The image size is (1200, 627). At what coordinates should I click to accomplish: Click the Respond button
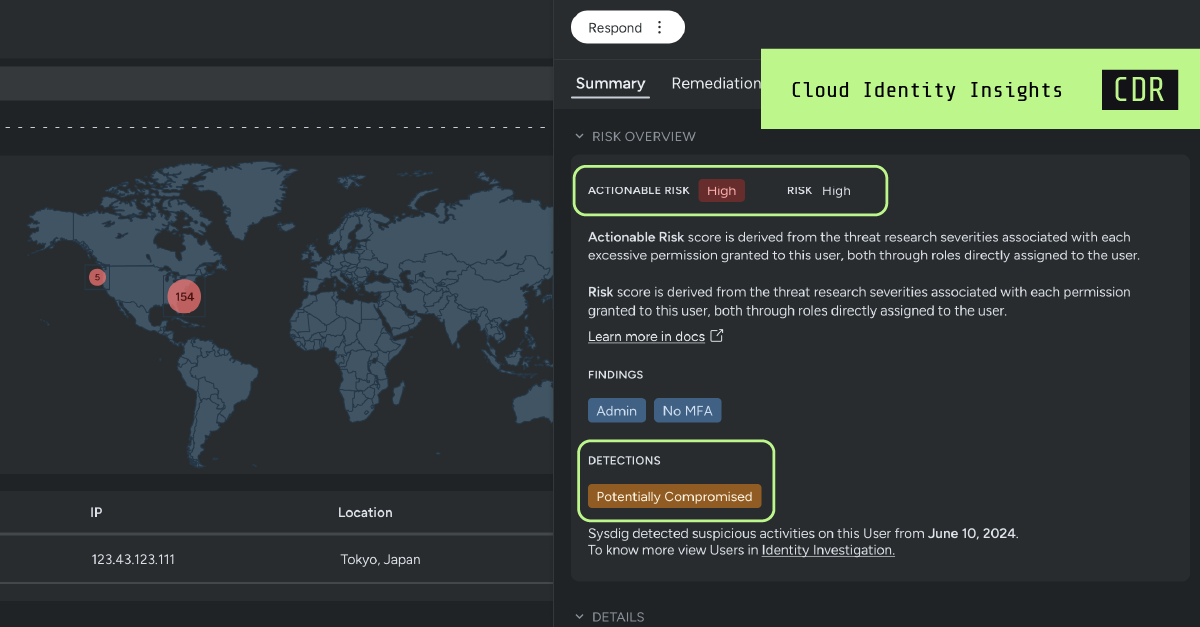tap(614, 27)
